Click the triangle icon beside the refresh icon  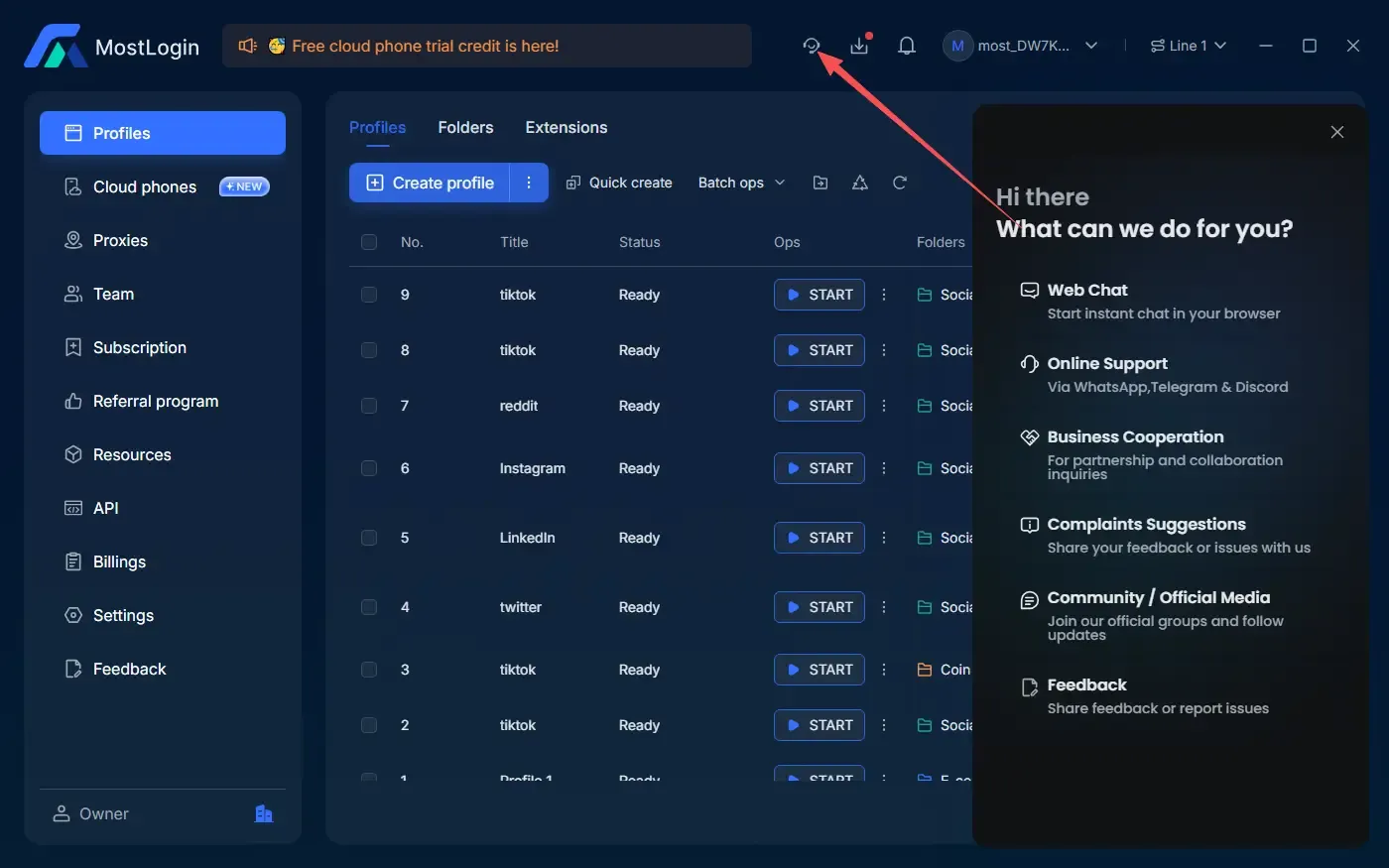tap(860, 183)
